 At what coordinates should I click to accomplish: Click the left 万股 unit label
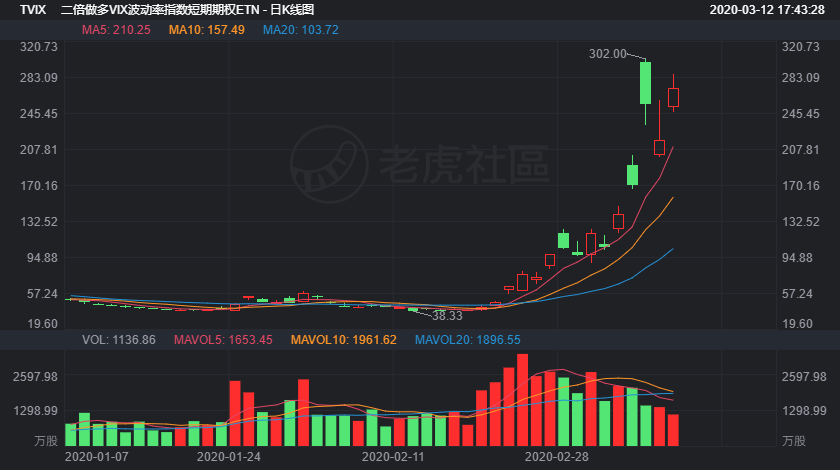pos(46,441)
